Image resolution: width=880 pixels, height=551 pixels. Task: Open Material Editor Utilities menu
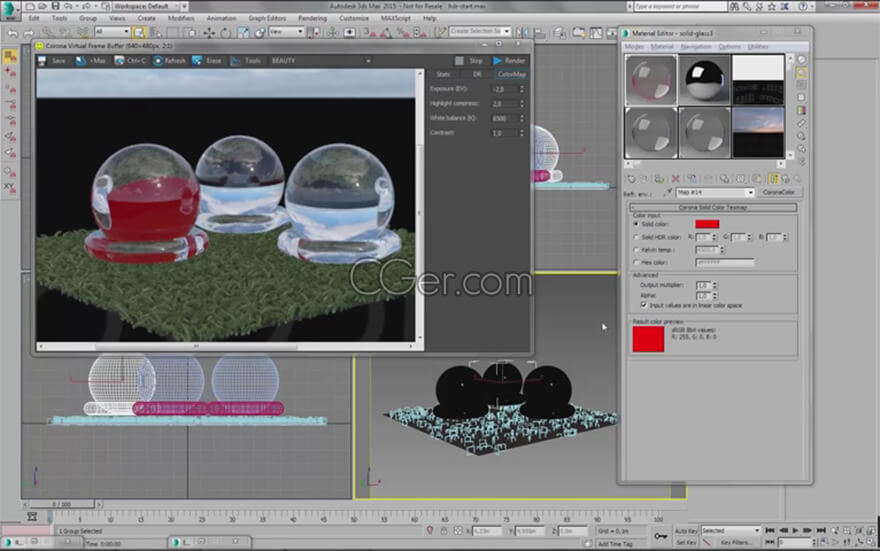coord(758,47)
